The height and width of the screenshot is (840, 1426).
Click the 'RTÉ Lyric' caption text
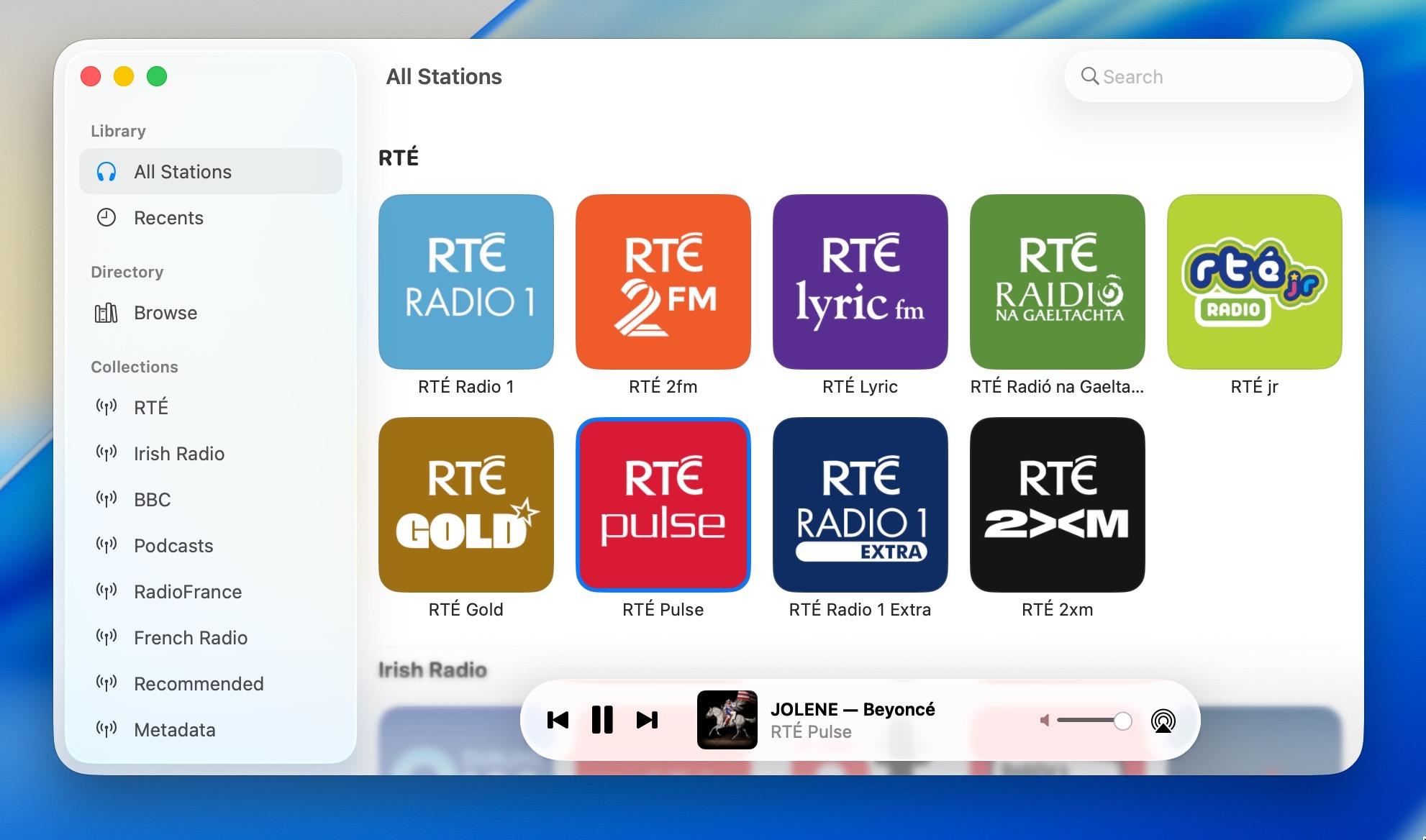tap(860, 387)
